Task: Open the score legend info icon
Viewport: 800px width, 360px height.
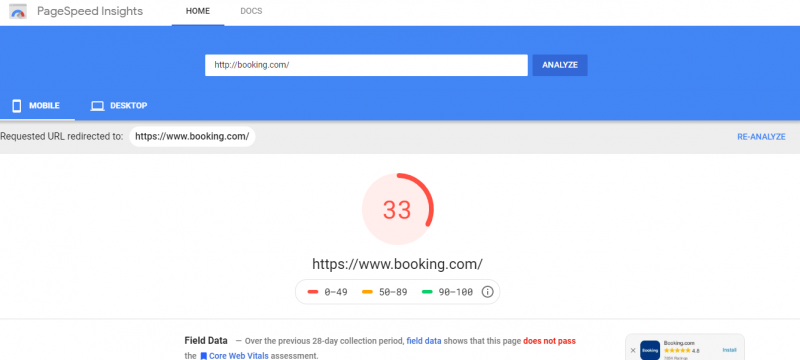Action: [488, 292]
